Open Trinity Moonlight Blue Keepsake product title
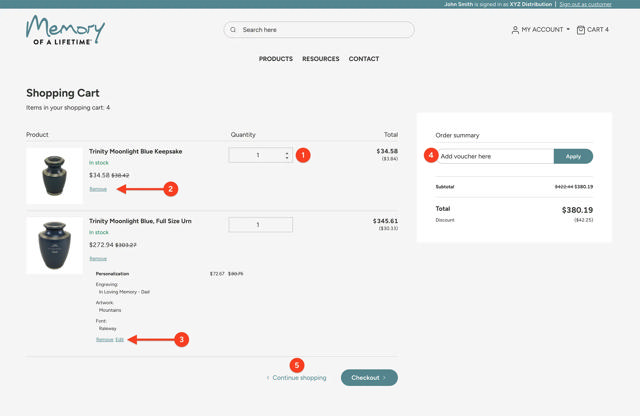Viewport: 640px width, 416px height. coord(136,151)
